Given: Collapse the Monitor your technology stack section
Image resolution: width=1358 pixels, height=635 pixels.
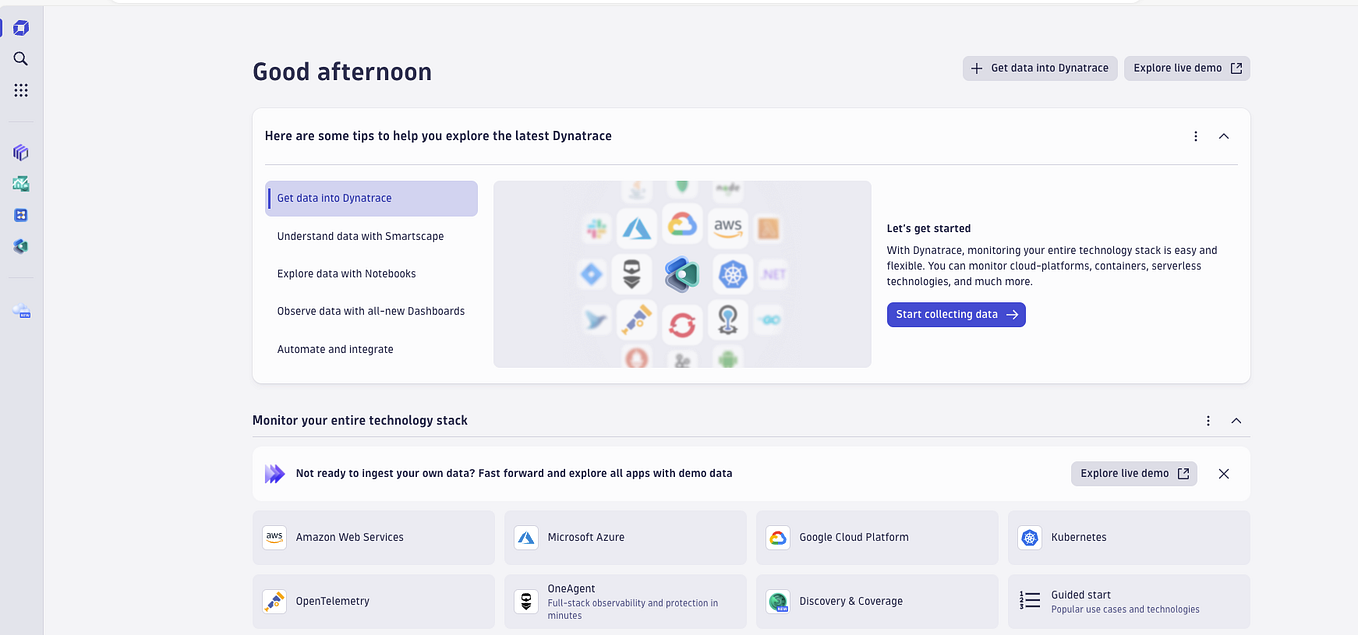Looking at the screenshot, I should [x=1236, y=421].
